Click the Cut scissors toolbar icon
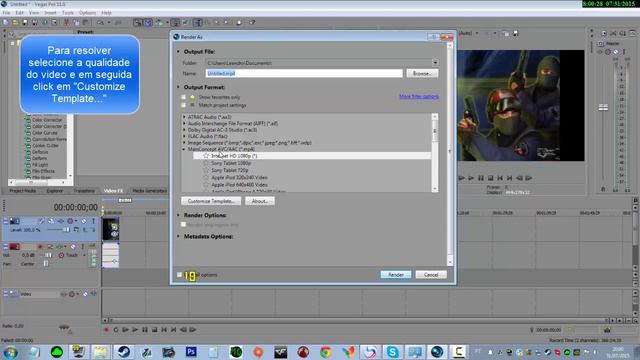640x360 pixels. pos(66,22)
